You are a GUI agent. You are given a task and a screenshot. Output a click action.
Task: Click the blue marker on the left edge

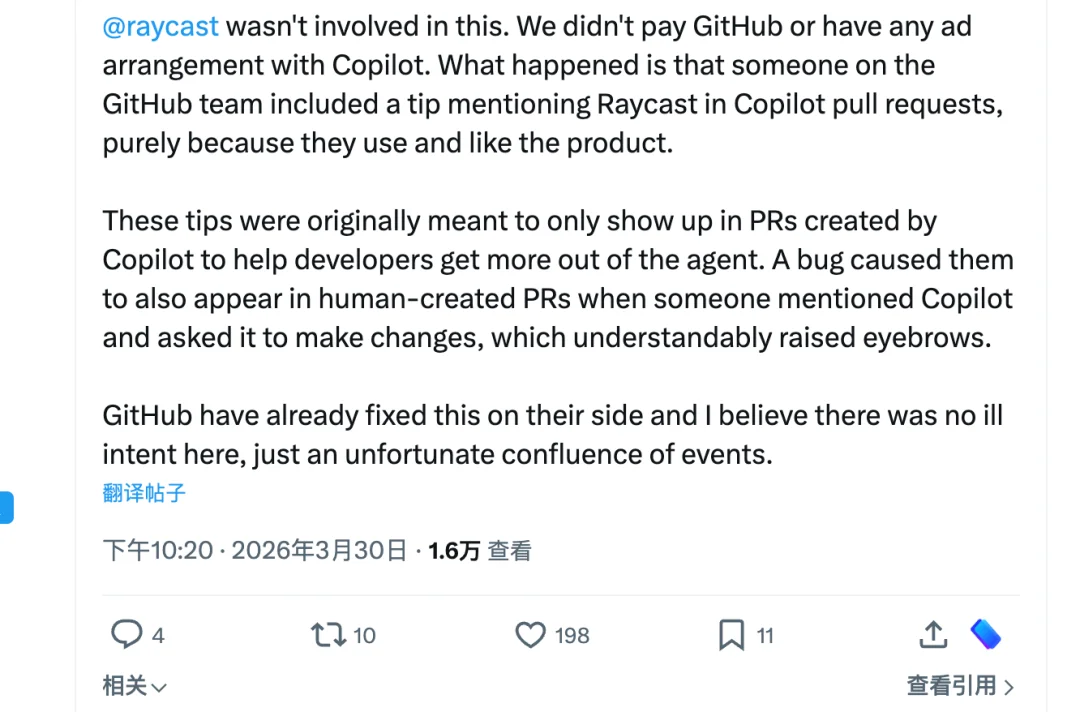pos(7,507)
